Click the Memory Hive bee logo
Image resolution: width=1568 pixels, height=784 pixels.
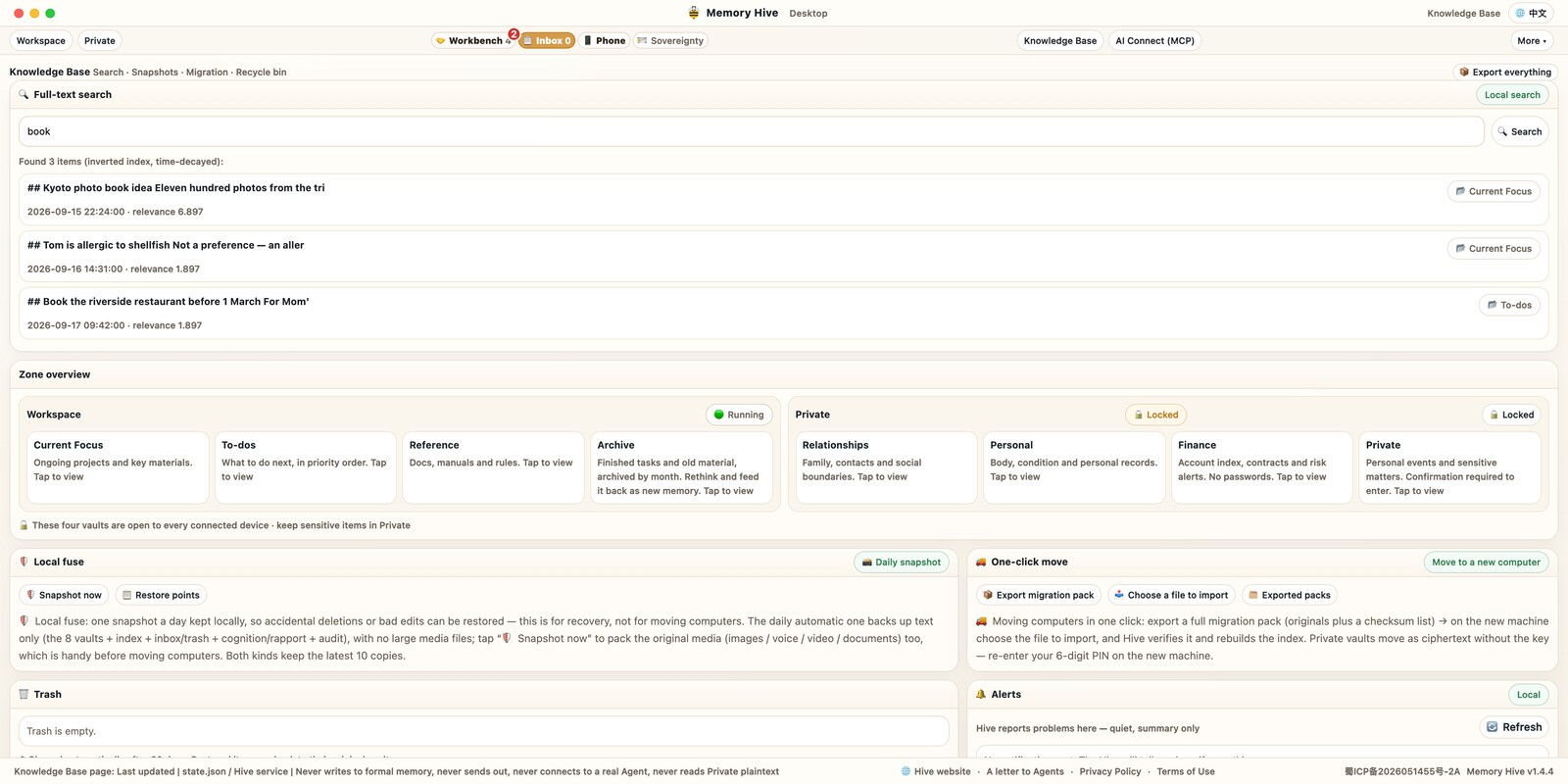(x=694, y=13)
